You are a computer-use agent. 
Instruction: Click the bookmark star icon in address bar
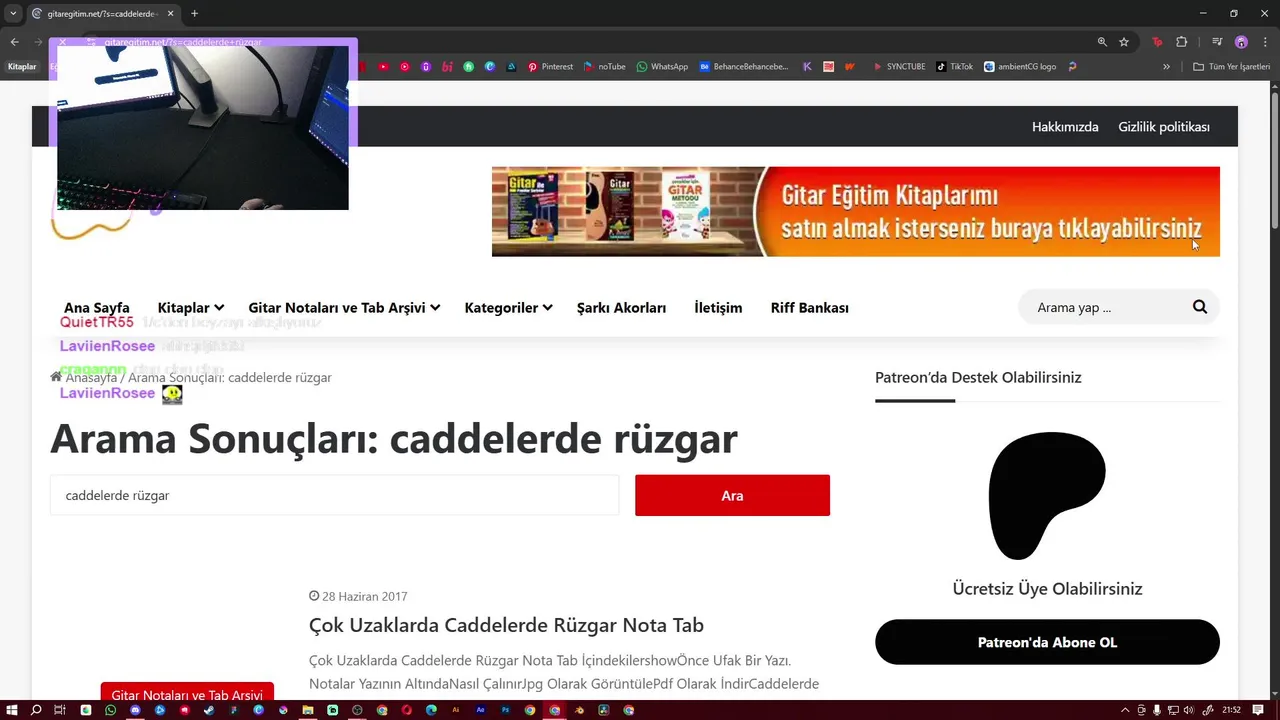(1124, 42)
